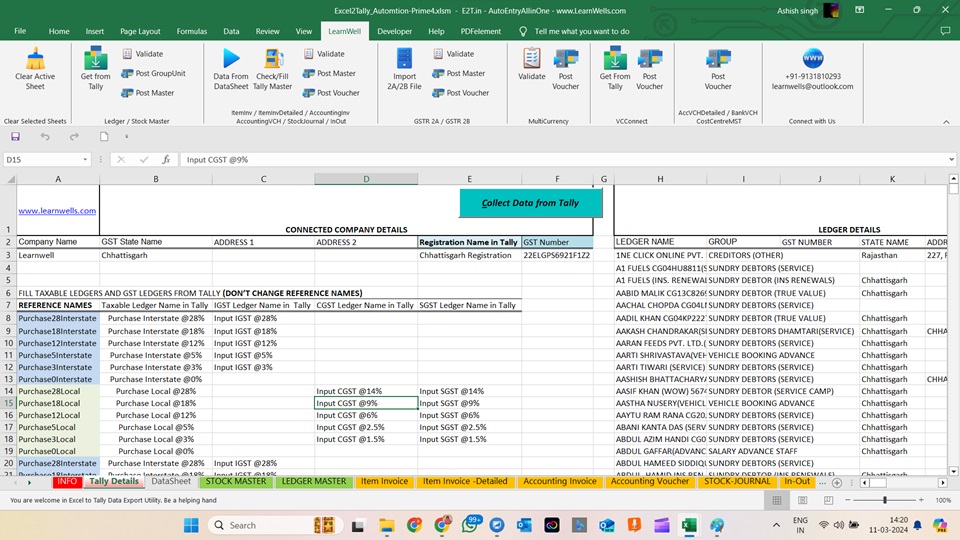Click the Clear Active Sheet broom icon
The image size is (960, 540).
pyautogui.click(x=35, y=59)
